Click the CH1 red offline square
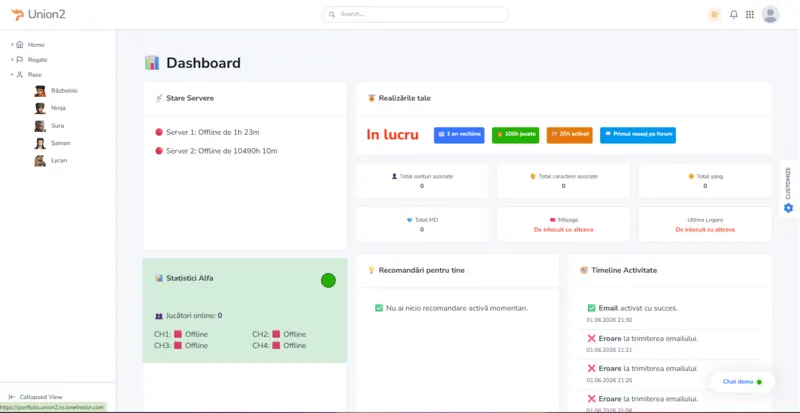The image size is (800, 413). tap(178, 334)
